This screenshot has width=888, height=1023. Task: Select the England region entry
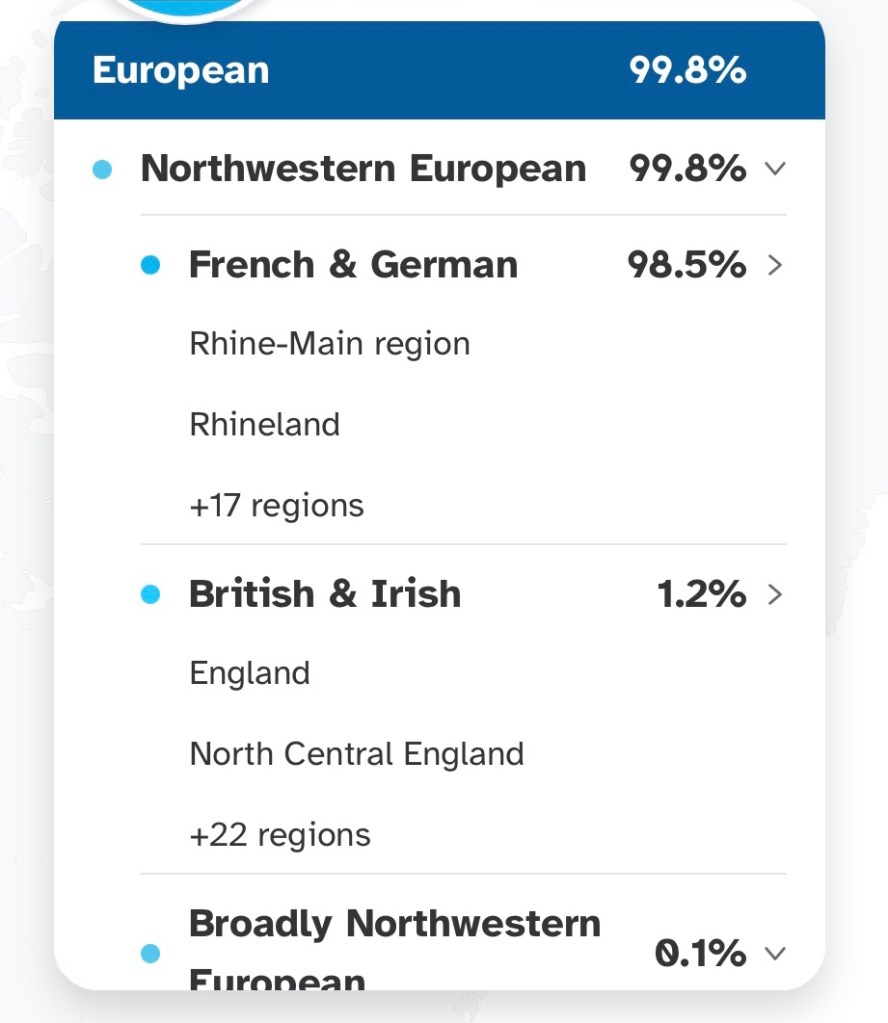[250, 673]
